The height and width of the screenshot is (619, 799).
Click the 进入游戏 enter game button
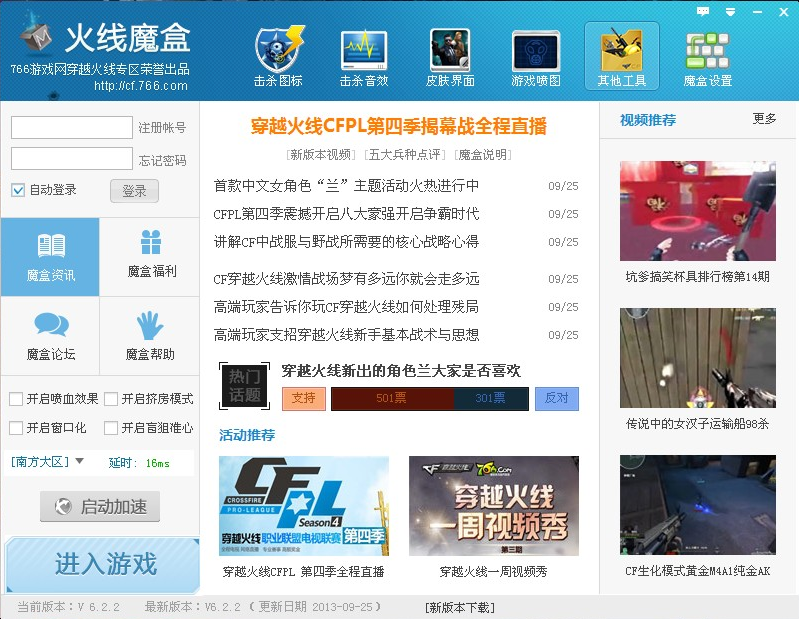pos(102,564)
